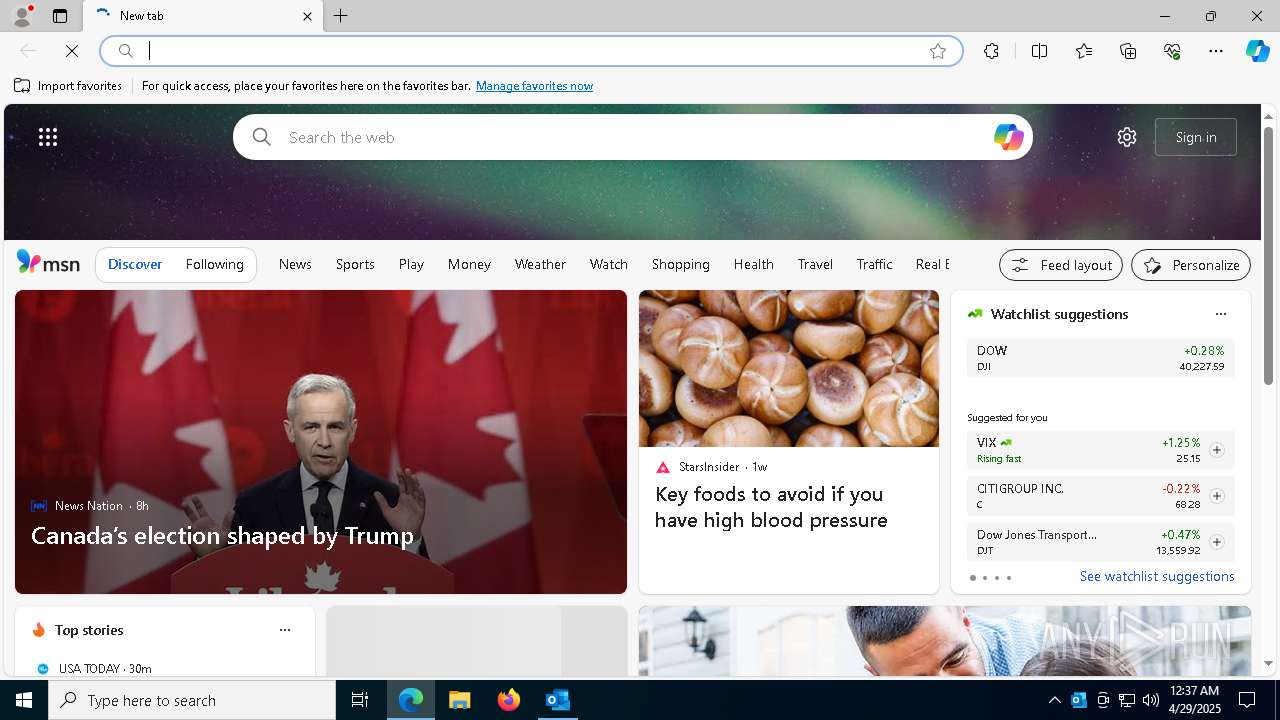Open Browser essentials icon
The width and height of the screenshot is (1280, 720).
1172,51
